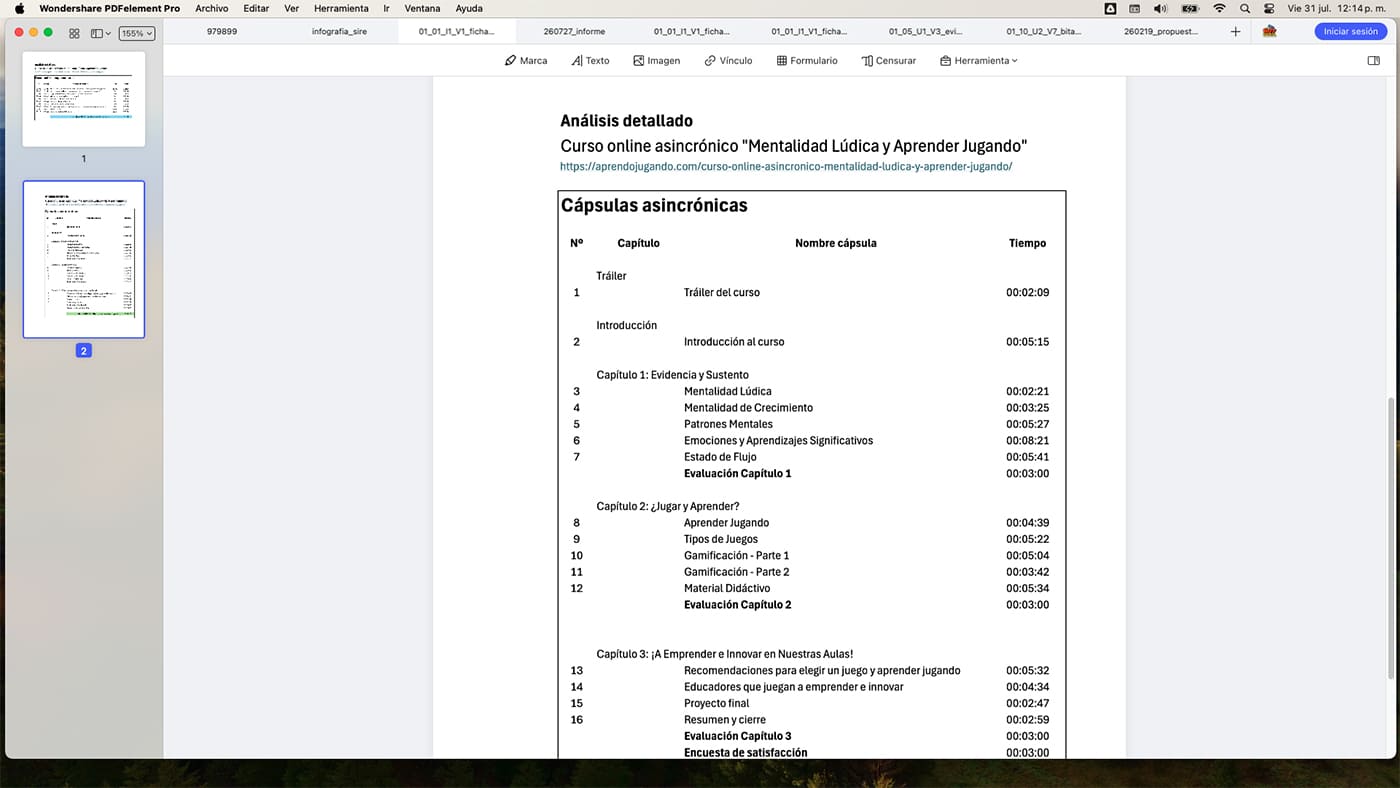Click 'Capítulo 2: ¿Jugar y Aprender?' text
This screenshot has width=1400, height=788.
tap(668, 507)
